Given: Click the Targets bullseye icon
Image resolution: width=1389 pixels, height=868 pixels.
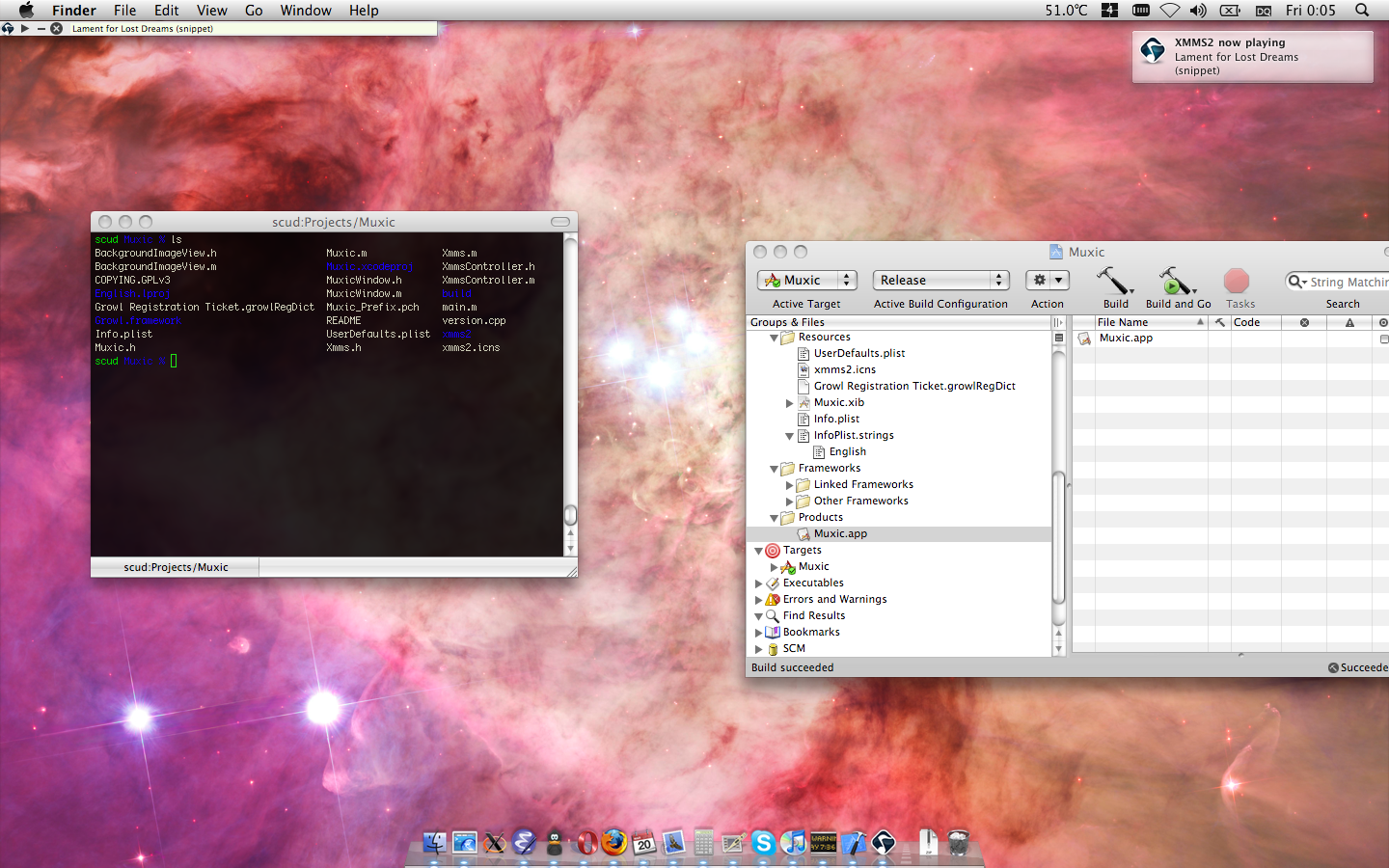Looking at the screenshot, I should click(x=773, y=551).
